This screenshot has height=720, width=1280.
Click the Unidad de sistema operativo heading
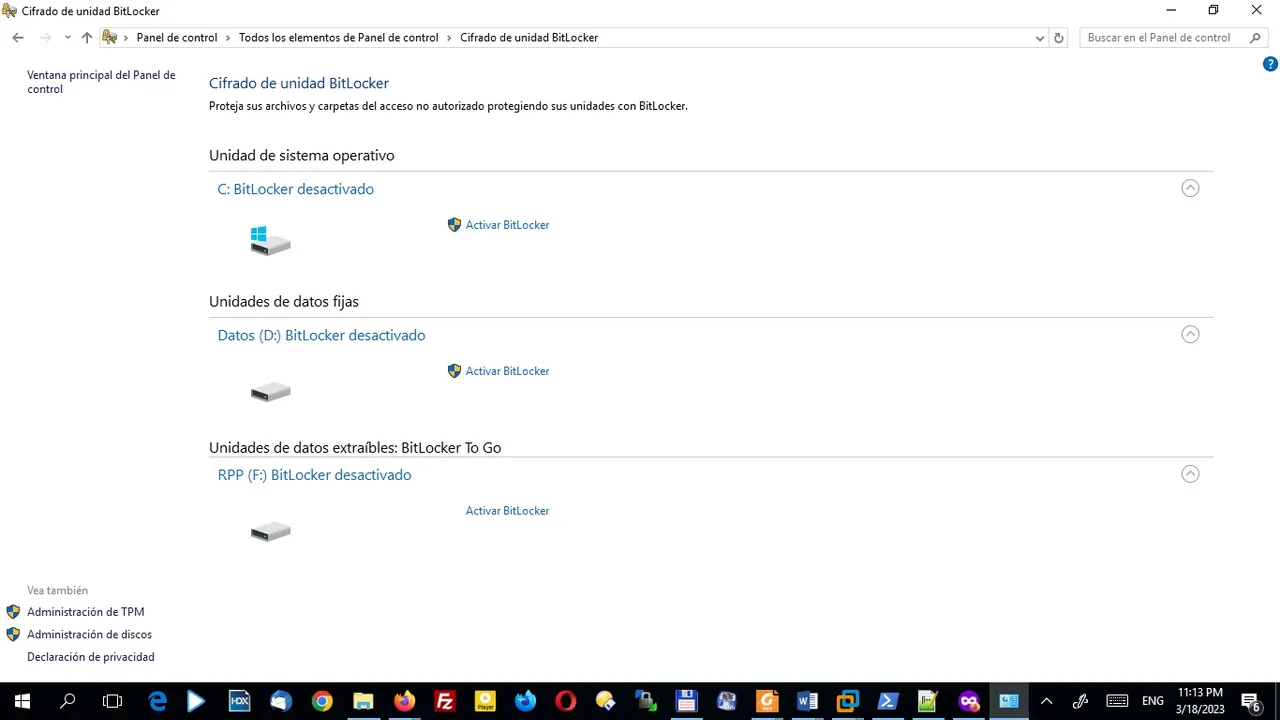pyautogui.click(x=302, y=155)
